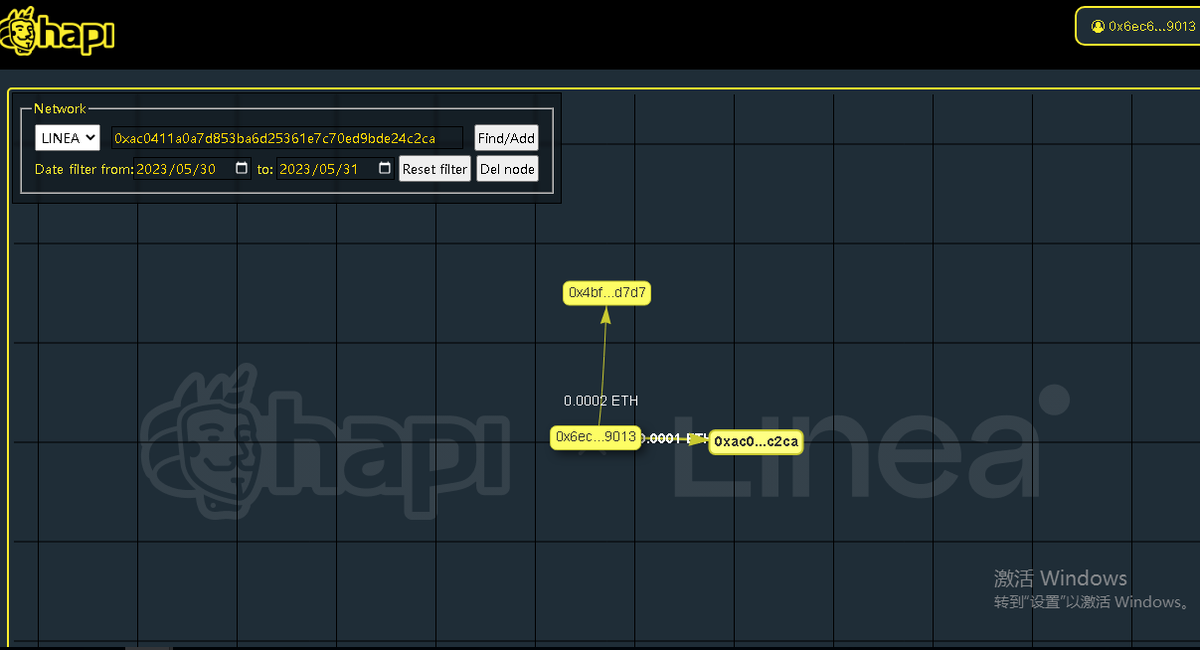The height and width of the screenshot is (650, 1200).
Task: Click the Reset filter button
Action: pyautogui.click(x=435, y=169)
